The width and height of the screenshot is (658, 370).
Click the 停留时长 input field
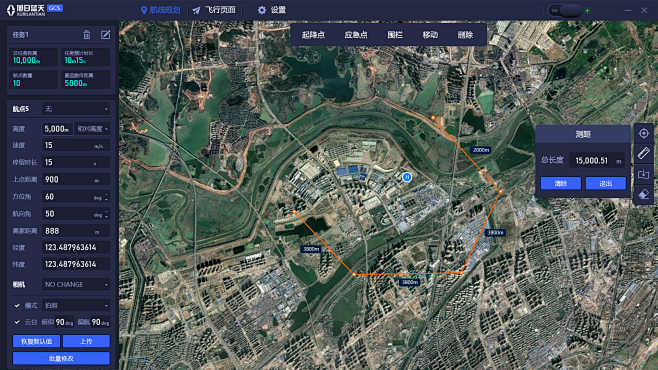tap(76, 162)
